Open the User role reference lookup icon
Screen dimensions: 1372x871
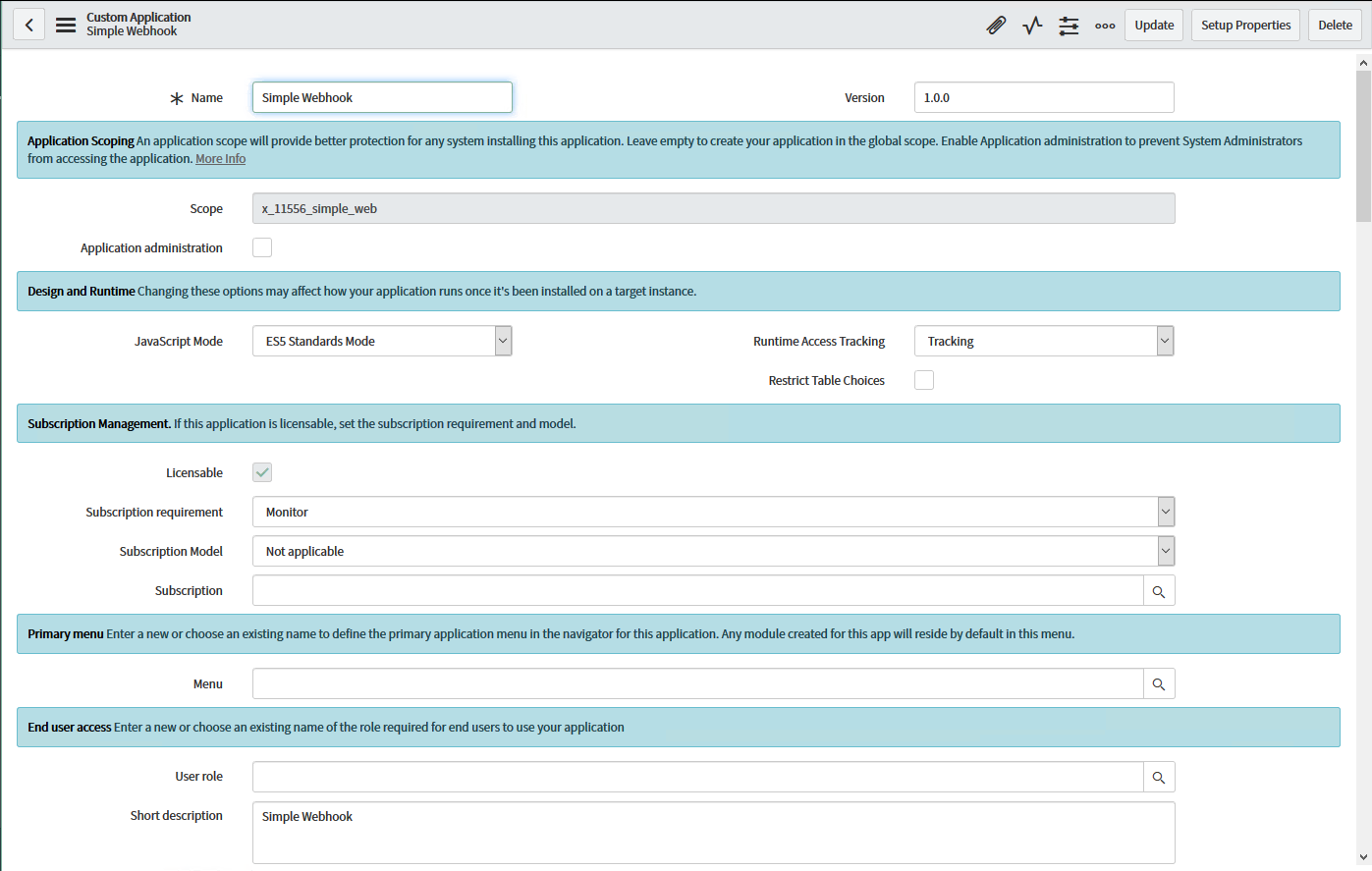tap(1159, 777)
